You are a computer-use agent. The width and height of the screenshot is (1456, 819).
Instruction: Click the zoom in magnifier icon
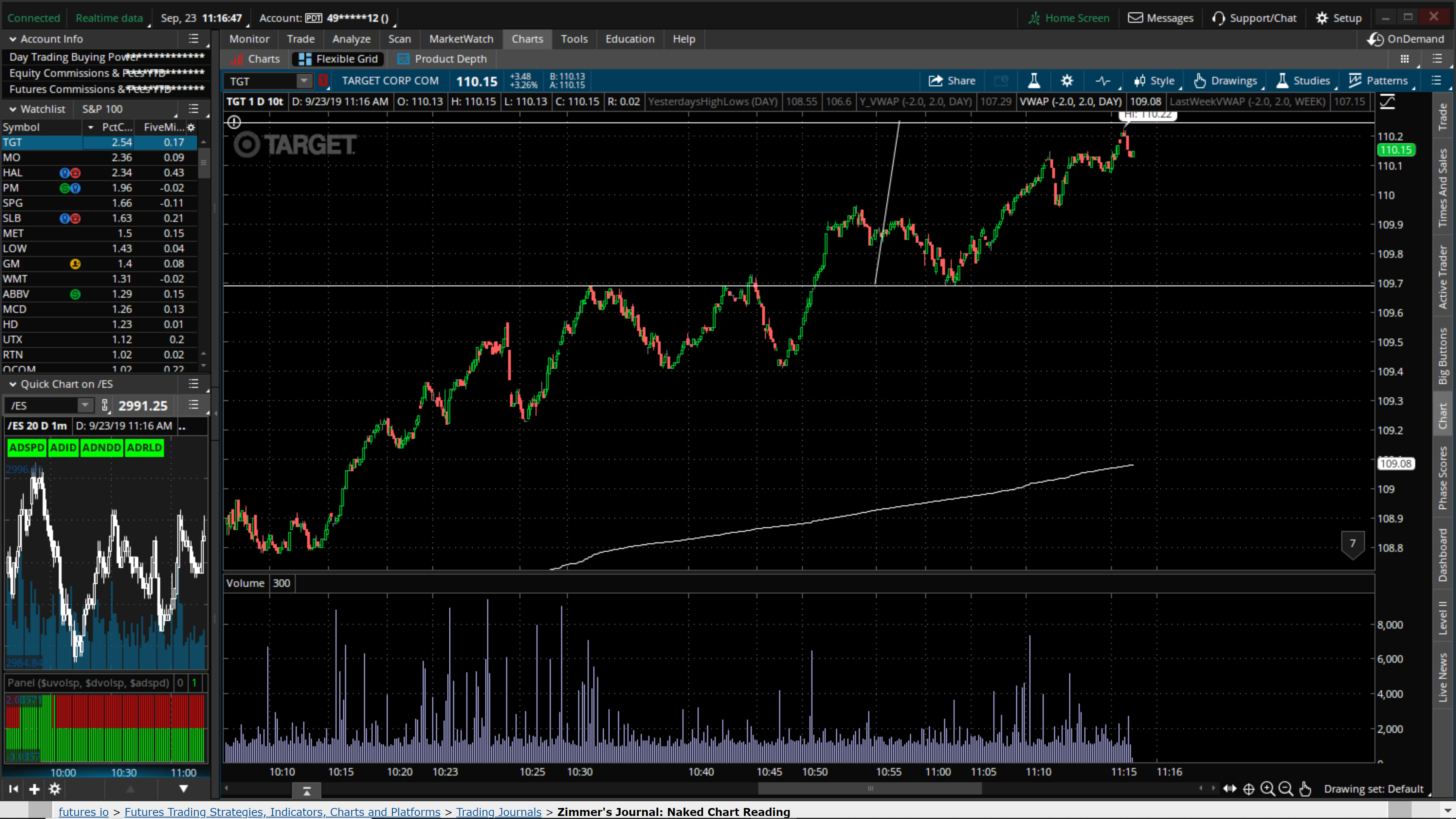(x=1268, y=789)
